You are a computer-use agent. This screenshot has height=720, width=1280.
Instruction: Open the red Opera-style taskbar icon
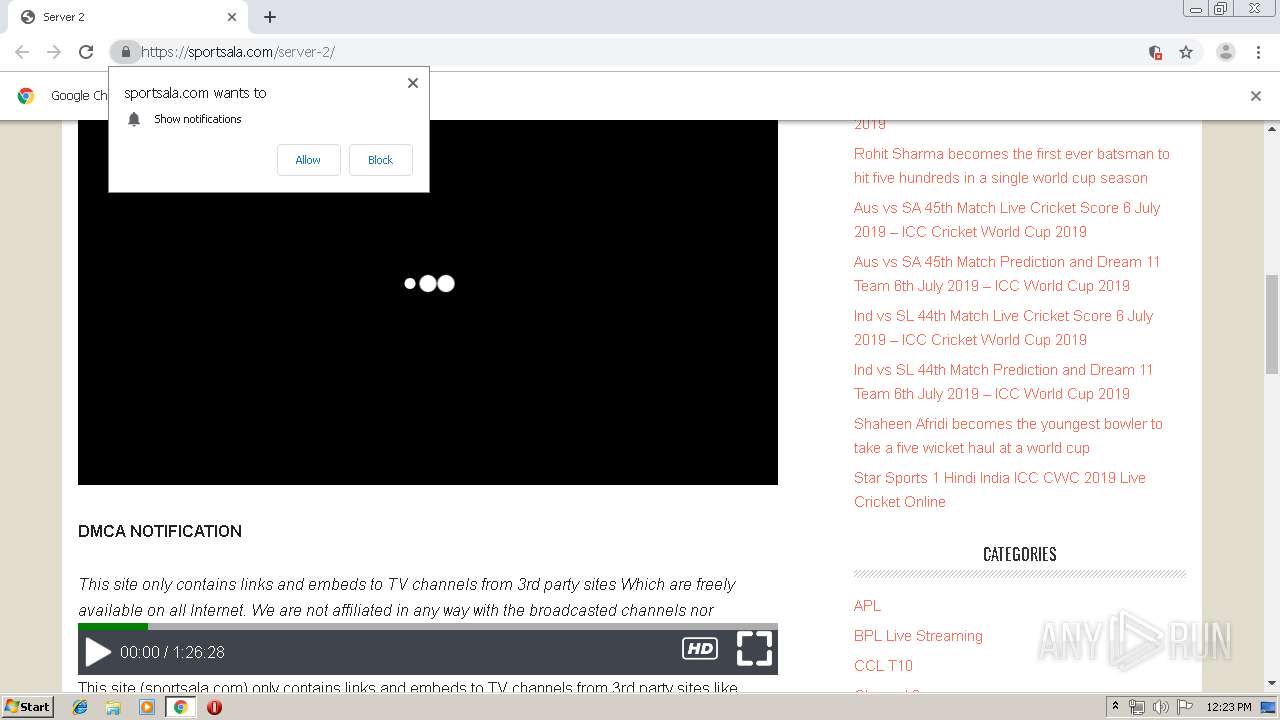click(x=214, y=707)
